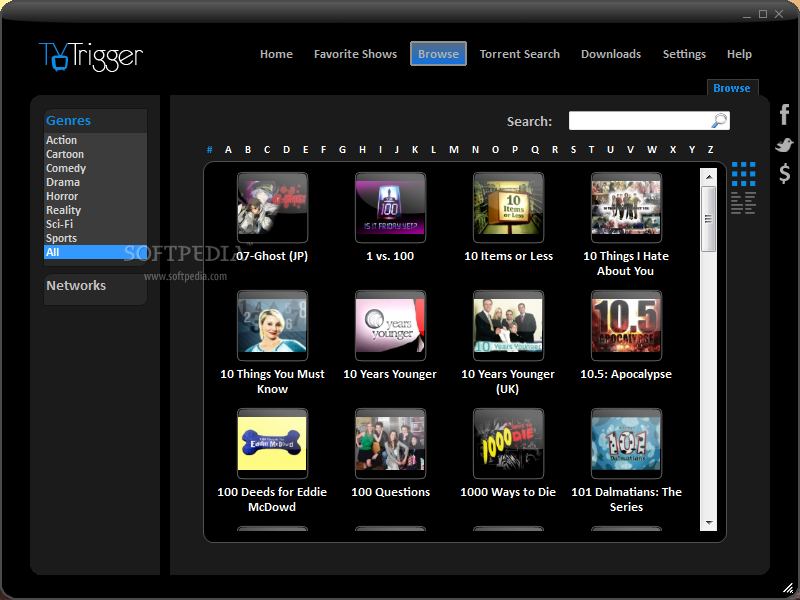
Task: Open the 100 Questions thumbnail
Action: coord(390,443)
